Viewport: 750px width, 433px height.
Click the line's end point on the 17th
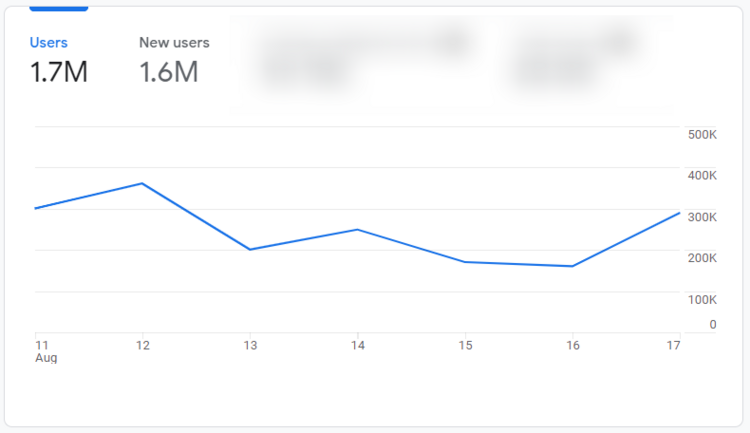coord(679,213)
